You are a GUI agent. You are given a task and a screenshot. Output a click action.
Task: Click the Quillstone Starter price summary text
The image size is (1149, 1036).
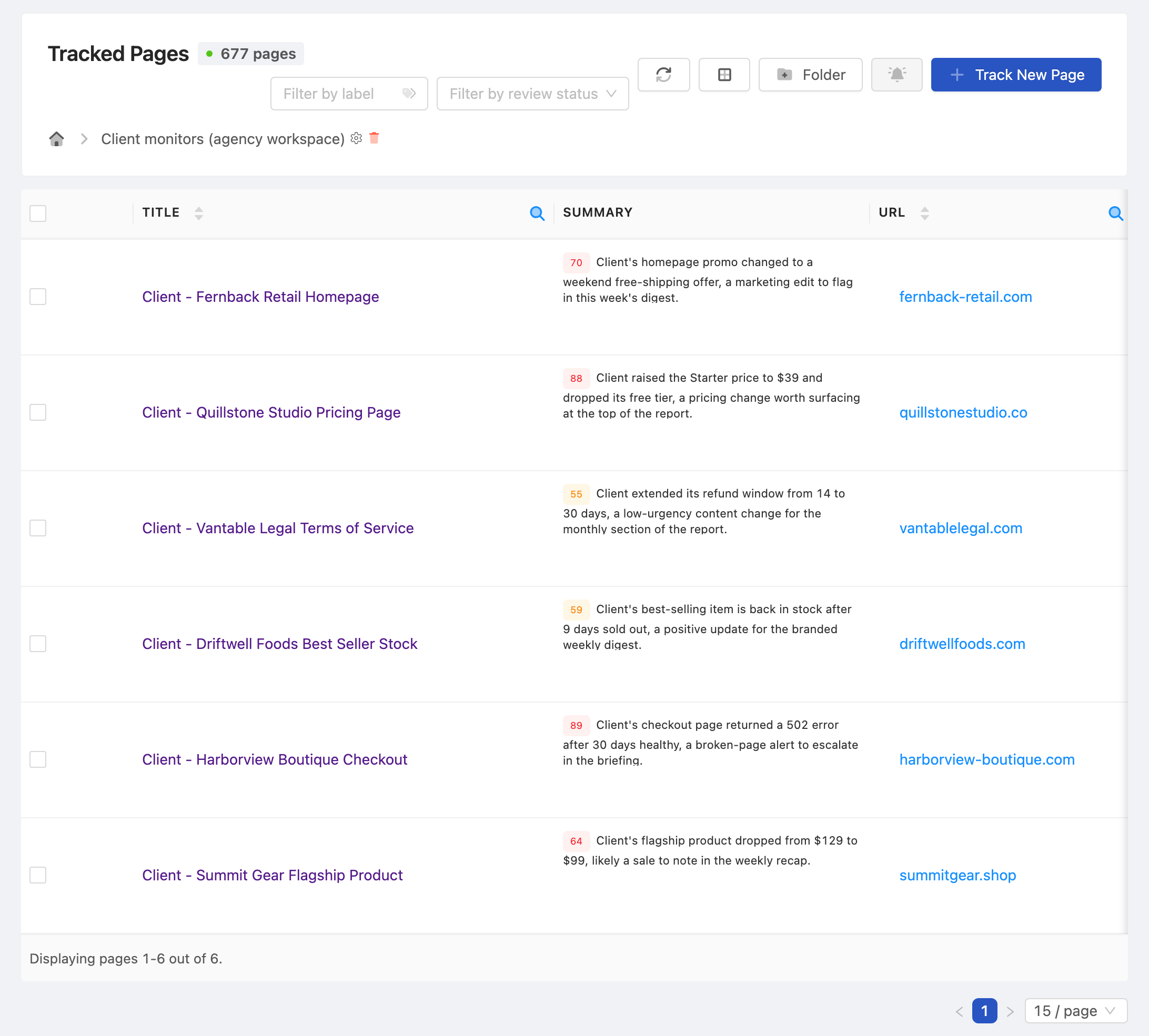[712, 395]
